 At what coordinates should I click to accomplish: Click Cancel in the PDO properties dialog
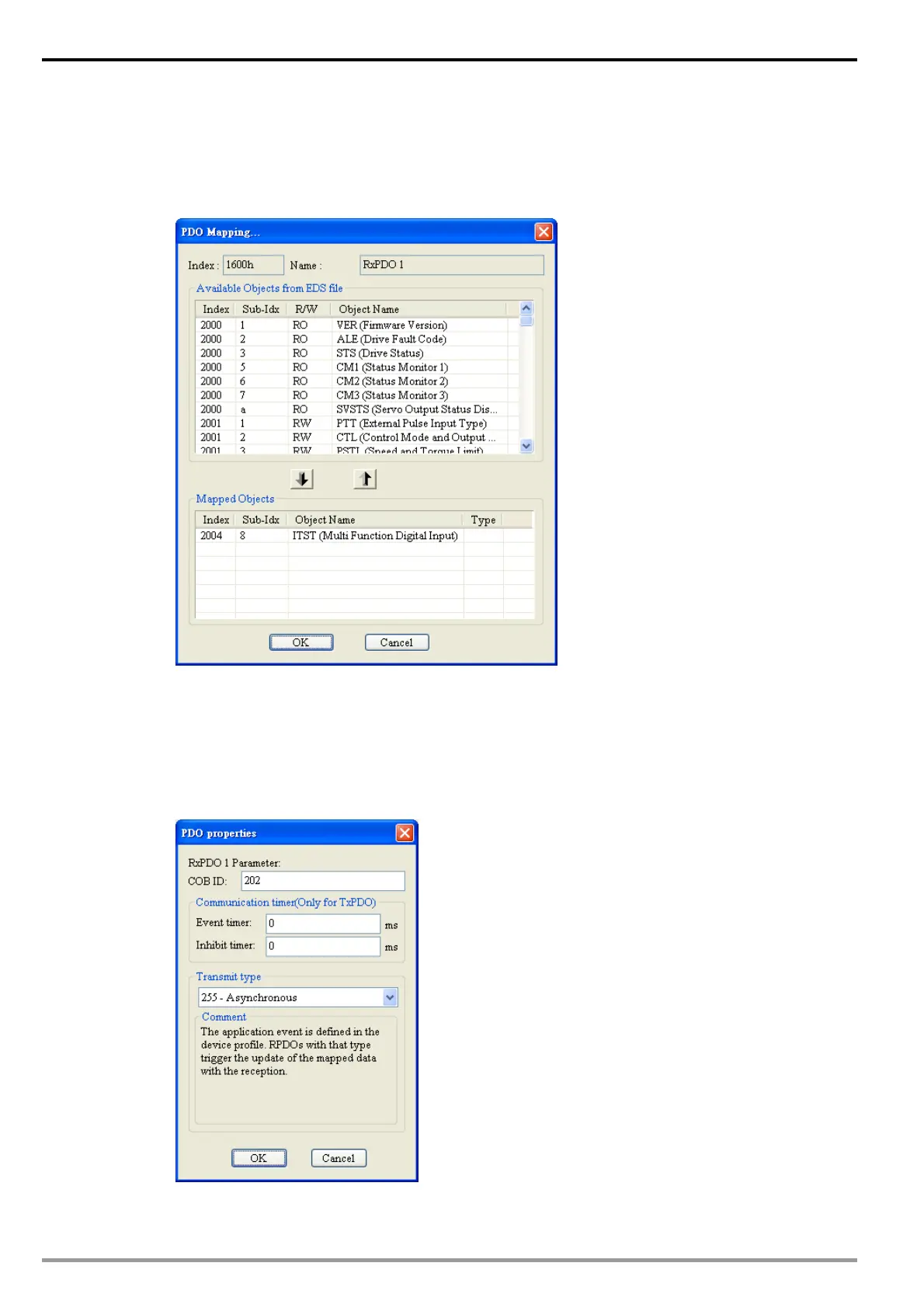point(339,1158)
